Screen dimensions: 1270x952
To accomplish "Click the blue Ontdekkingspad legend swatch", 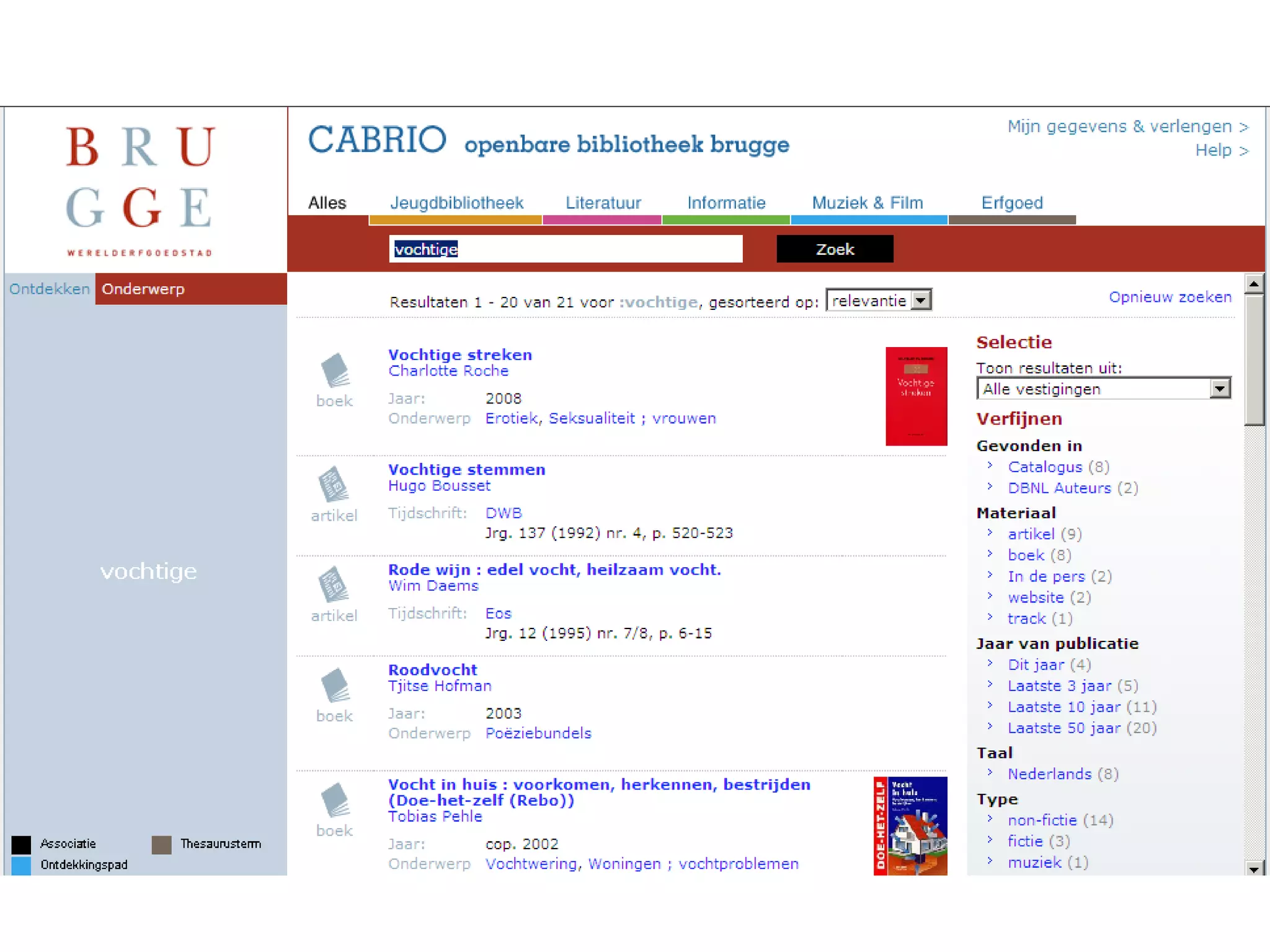I will [x=21, y=865].
